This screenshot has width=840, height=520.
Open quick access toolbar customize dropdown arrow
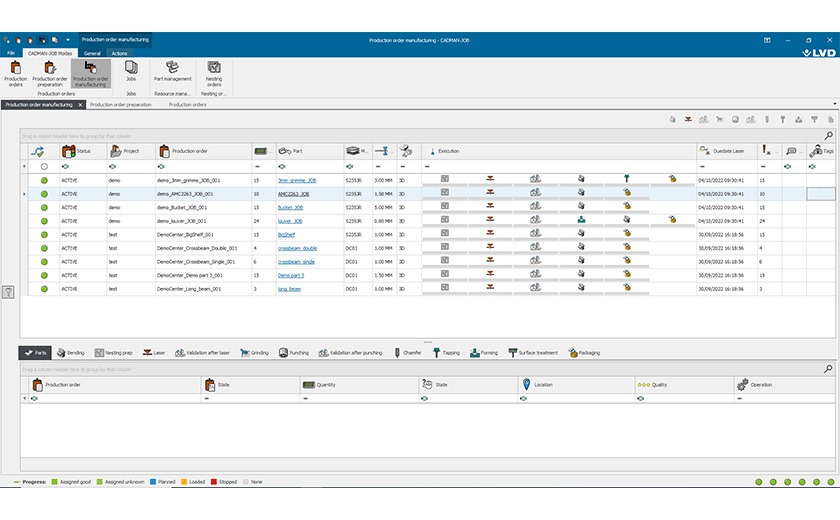coord(68,40)
